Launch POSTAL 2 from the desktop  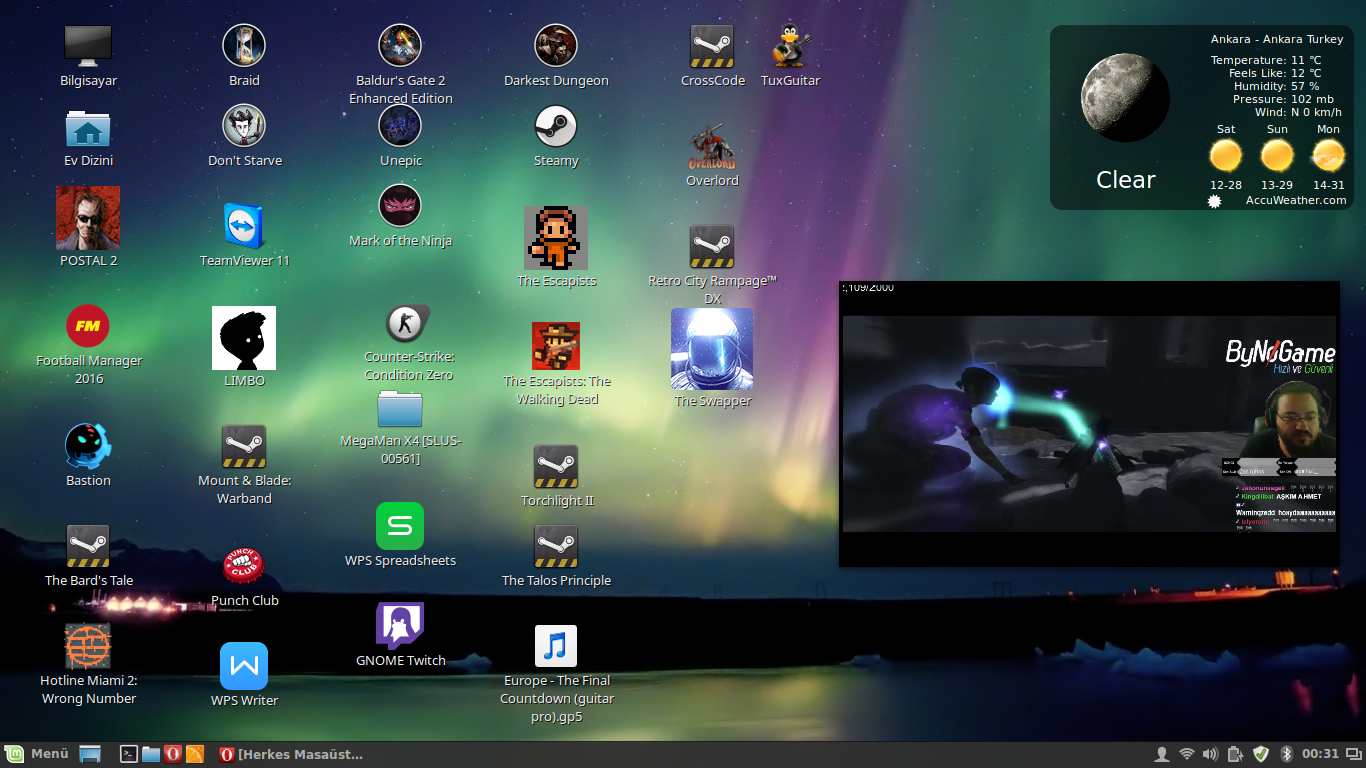[x=88, y=218]
